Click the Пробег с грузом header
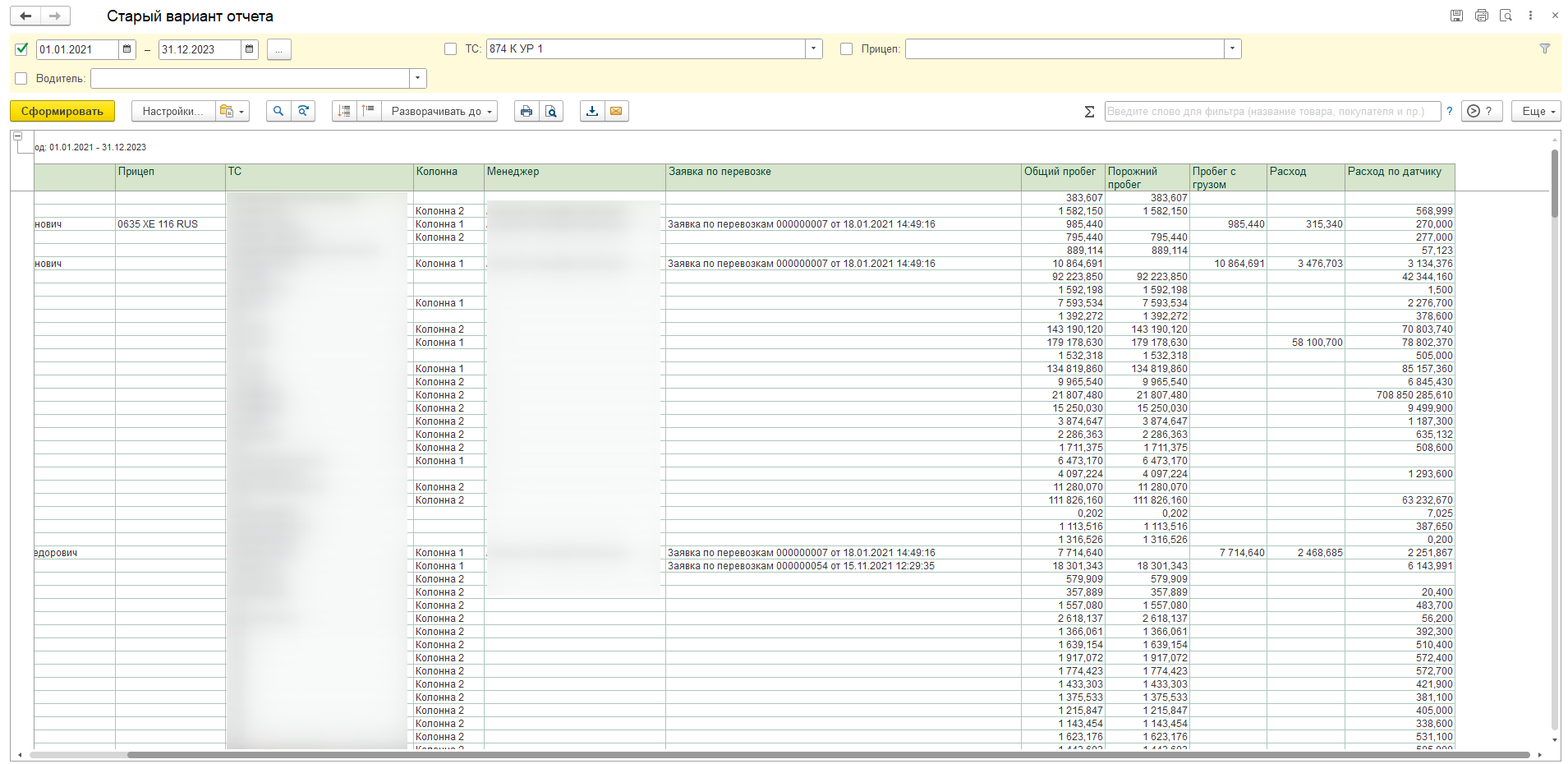 1229,177
